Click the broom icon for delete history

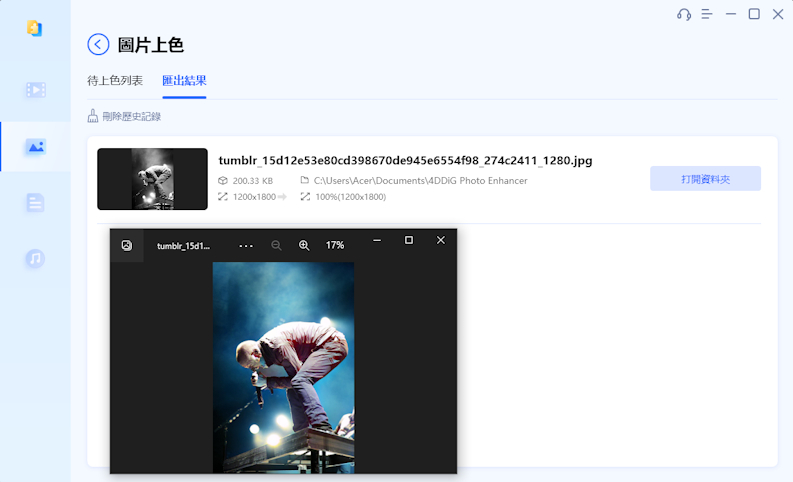point(93,116)
